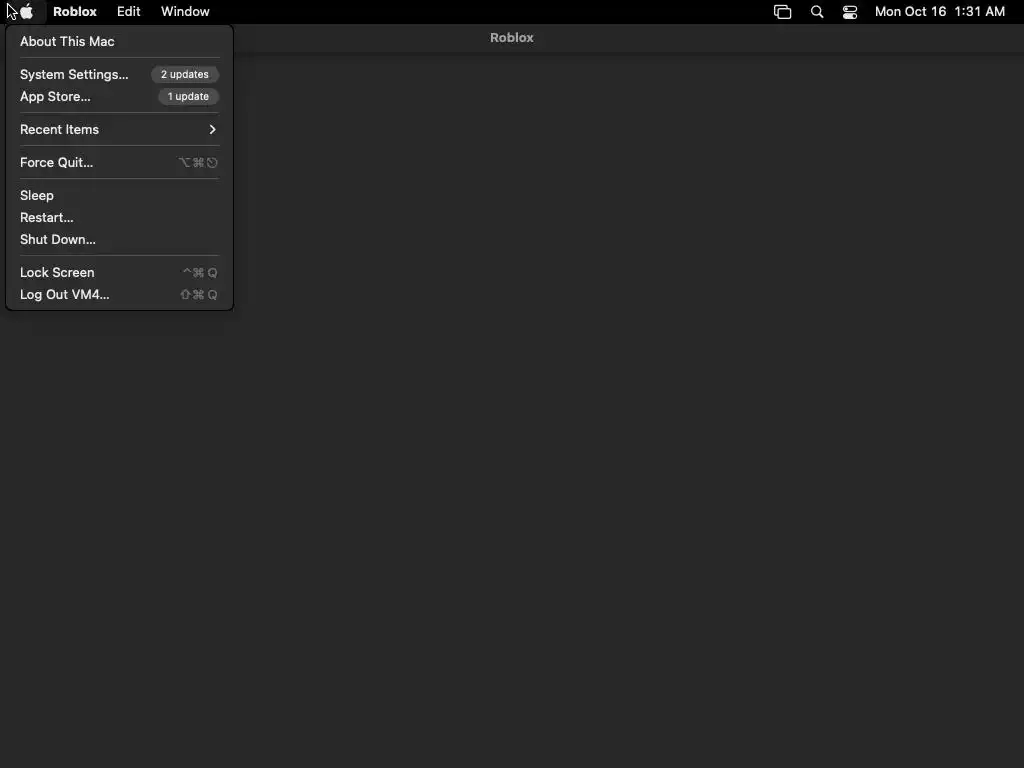Select About This Mac
The width and height of the screenshot is (1024, 768).
click(x=120, y=41)
